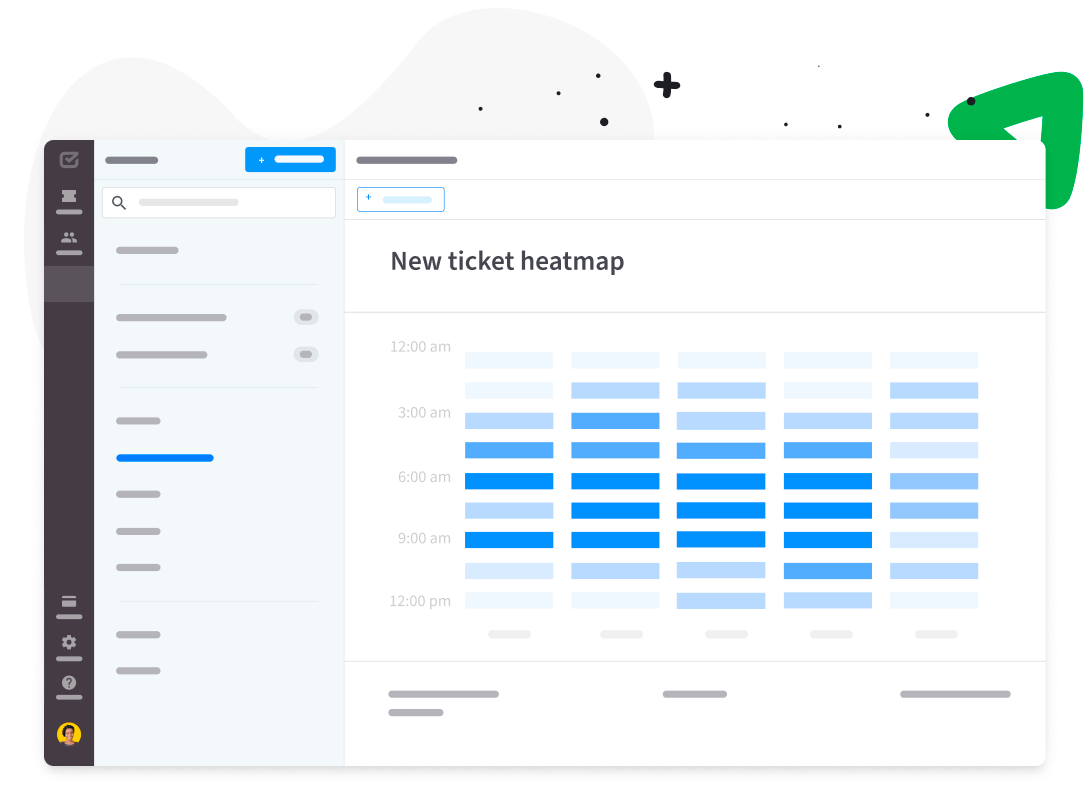Open the tickets section via ticket icon
This screenshot has height=800, width=1088.
point(69,197)
